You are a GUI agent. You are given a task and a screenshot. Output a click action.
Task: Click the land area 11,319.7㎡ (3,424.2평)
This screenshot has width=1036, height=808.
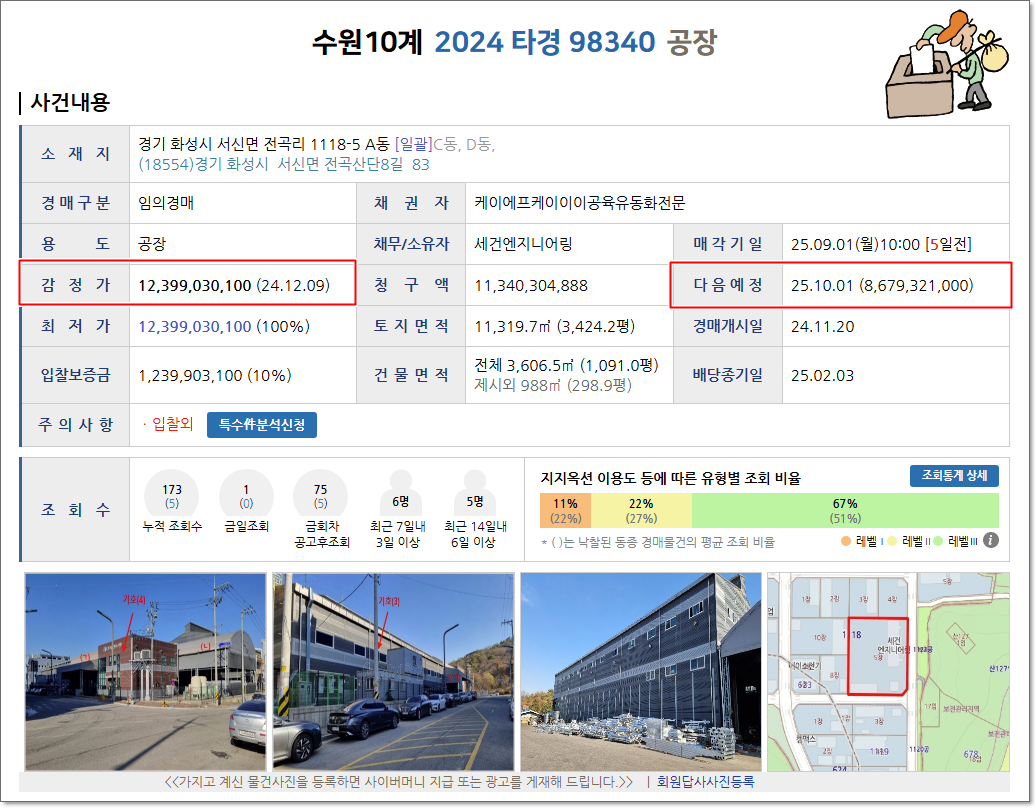(x=554, y=326)
